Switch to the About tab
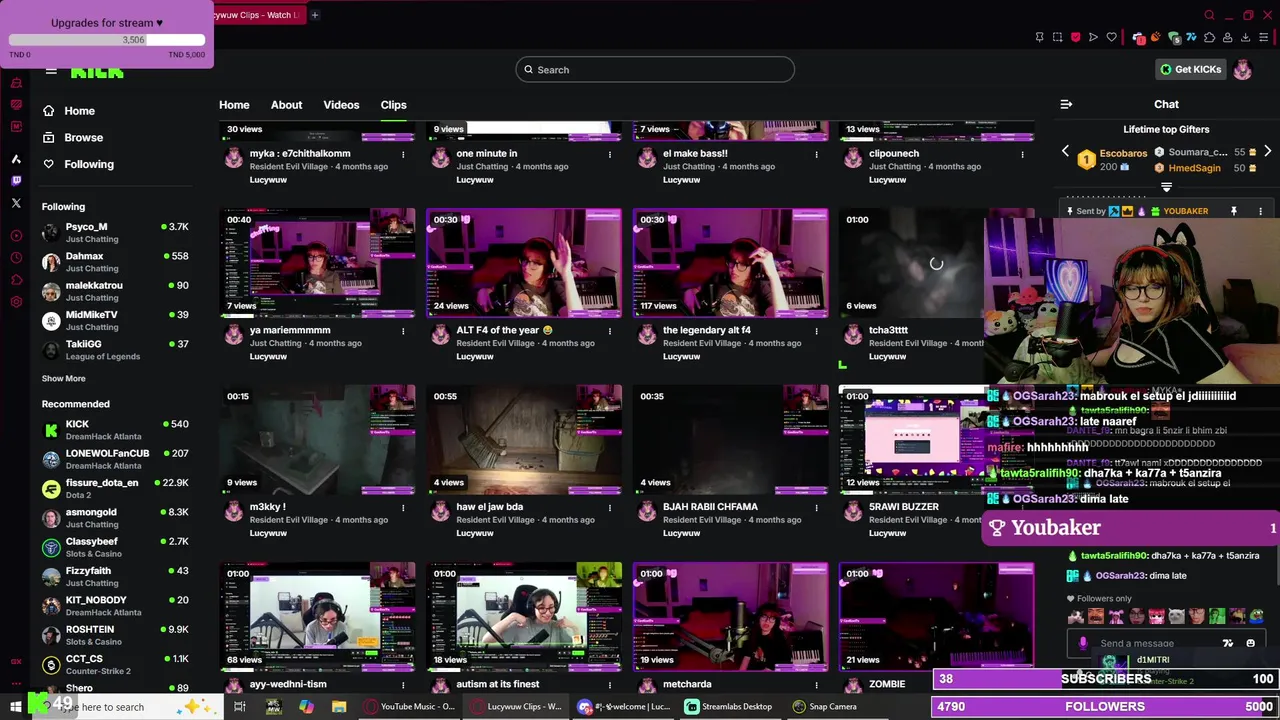 point(286,105)
